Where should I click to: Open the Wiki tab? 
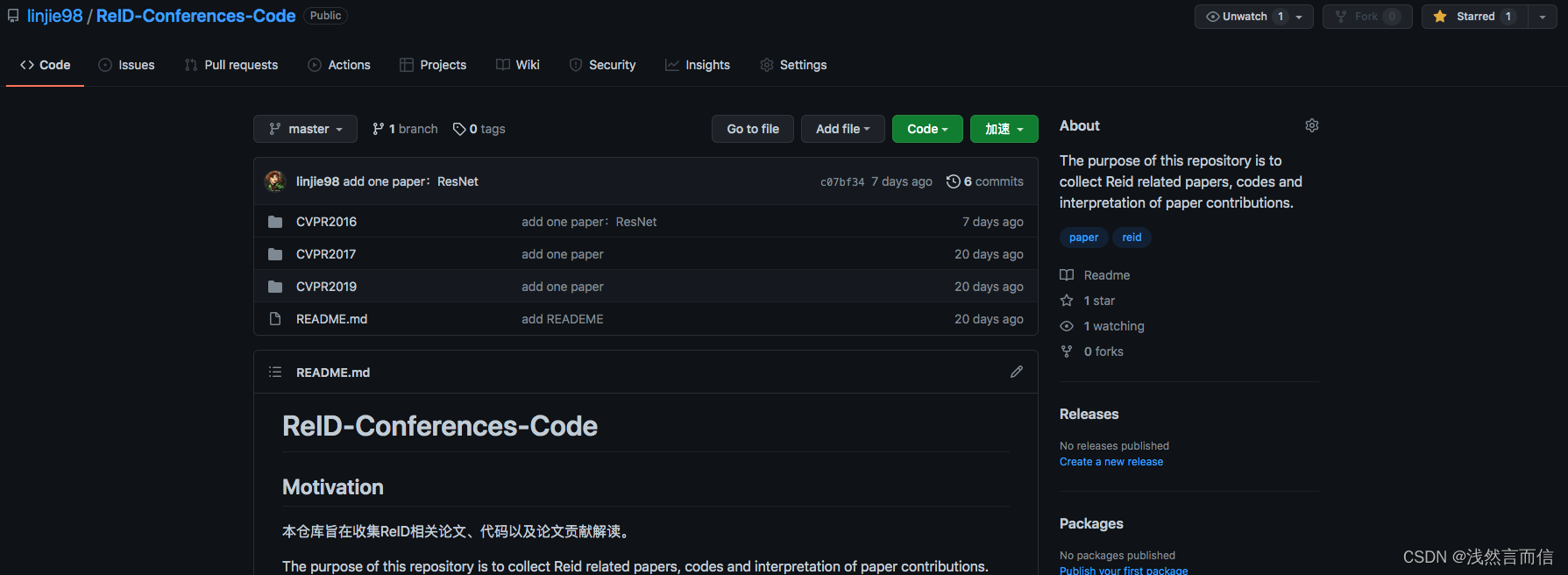pyautogui.click(x=518, y=65)
